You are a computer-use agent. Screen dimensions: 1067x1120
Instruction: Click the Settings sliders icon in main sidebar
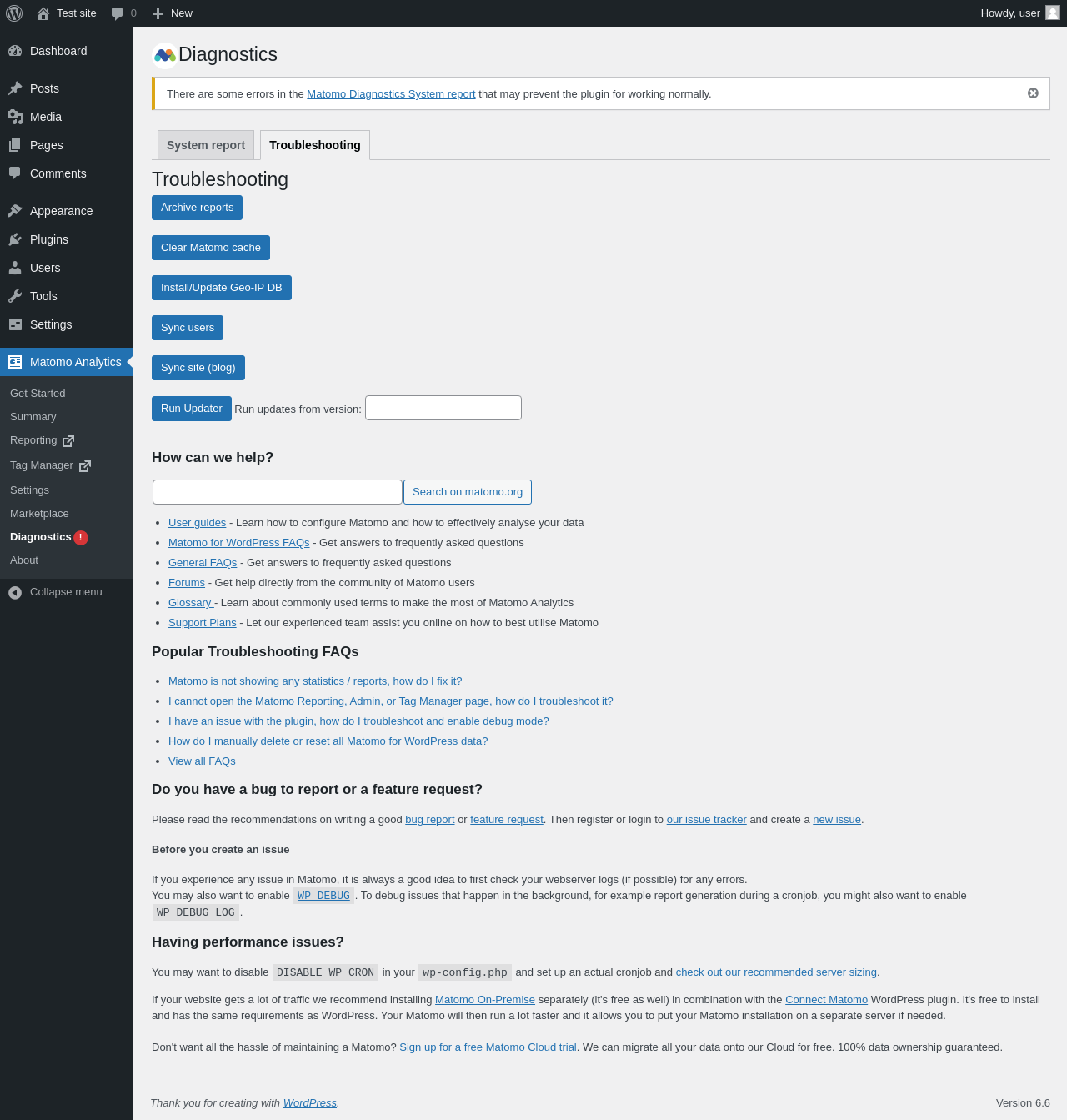click(15, 324)
